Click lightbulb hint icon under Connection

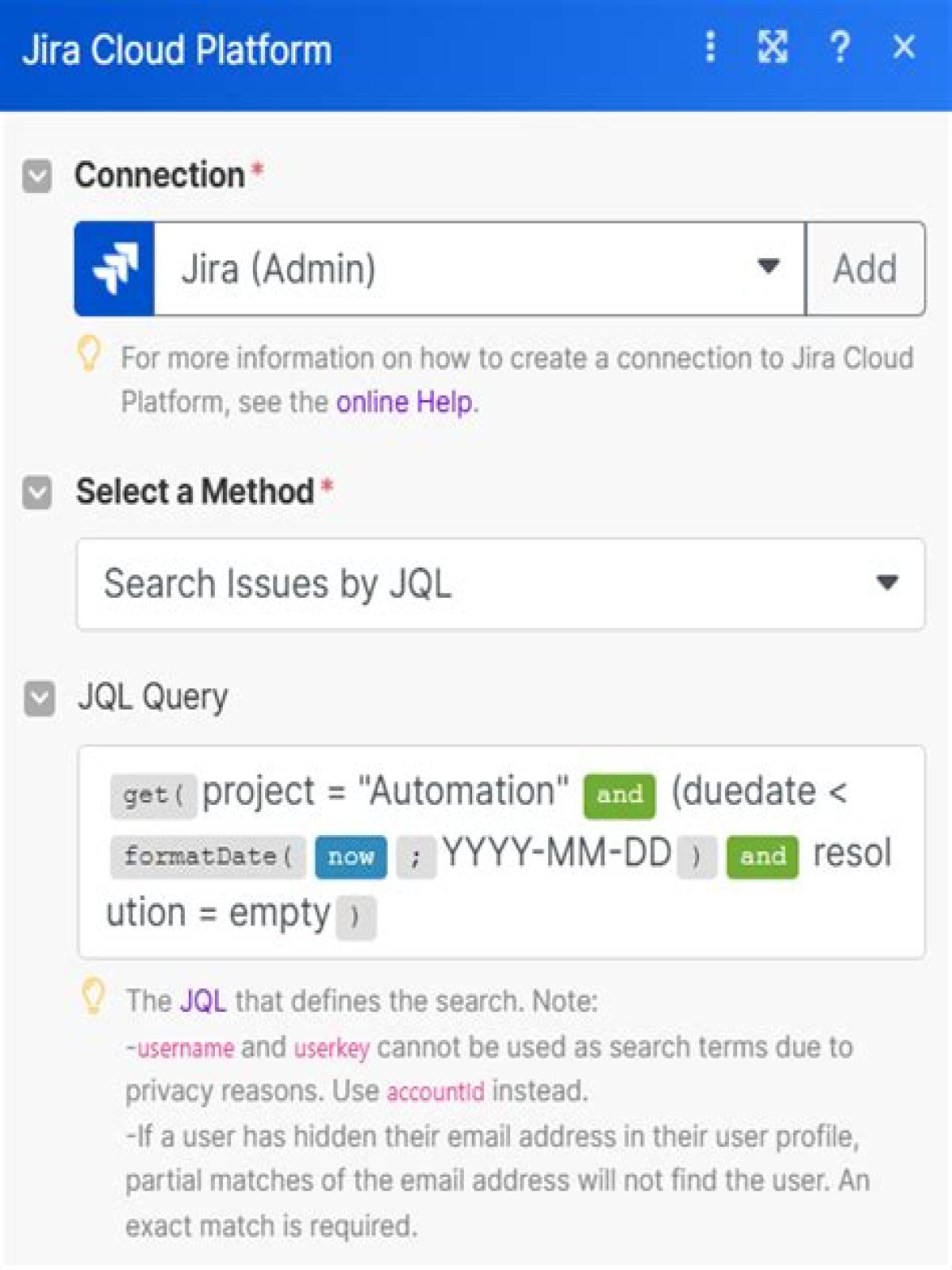coord(89,354)
